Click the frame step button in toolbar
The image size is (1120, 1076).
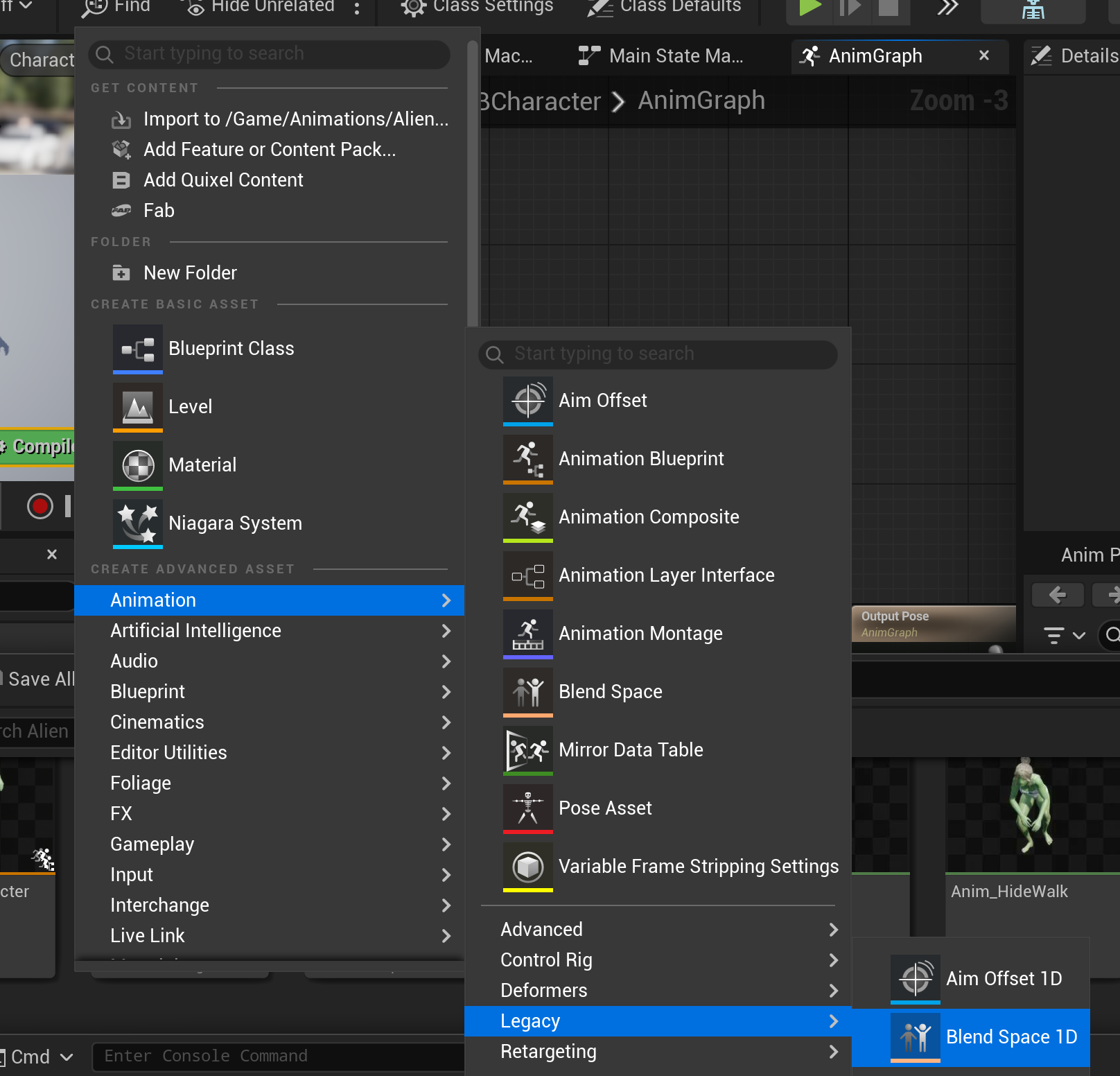pyautogui.click(x=850, y=7)
